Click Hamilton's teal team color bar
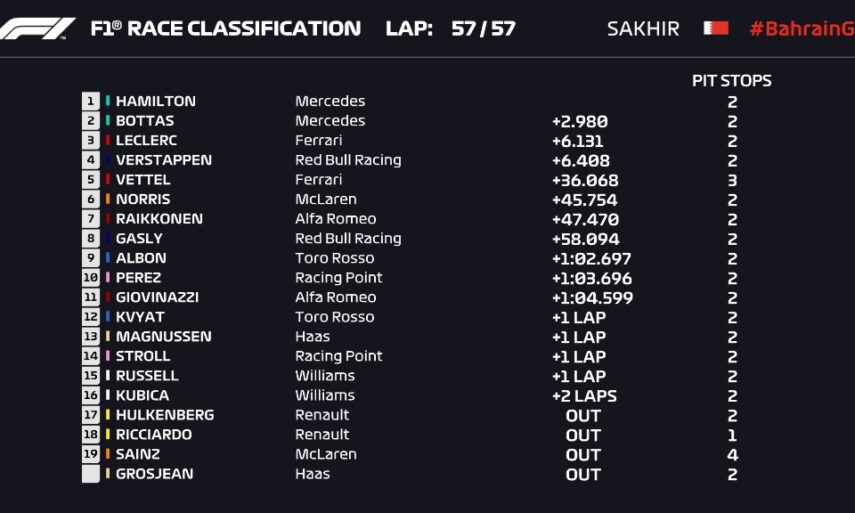Viewport: 855px width, 513px height. point(108,101)
